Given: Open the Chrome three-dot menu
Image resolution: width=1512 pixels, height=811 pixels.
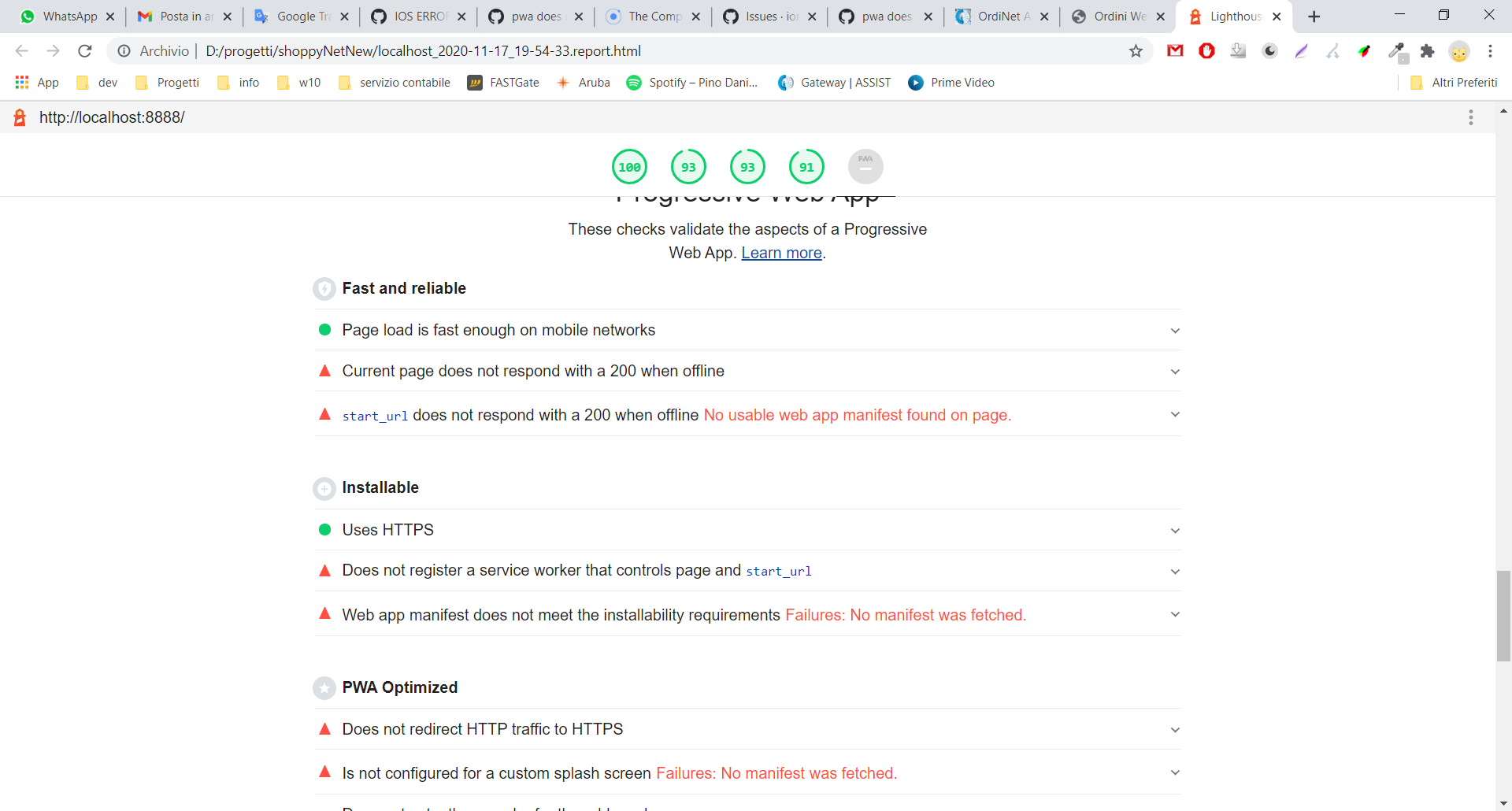Looking at the screenshot, I should coord(1490,50).
